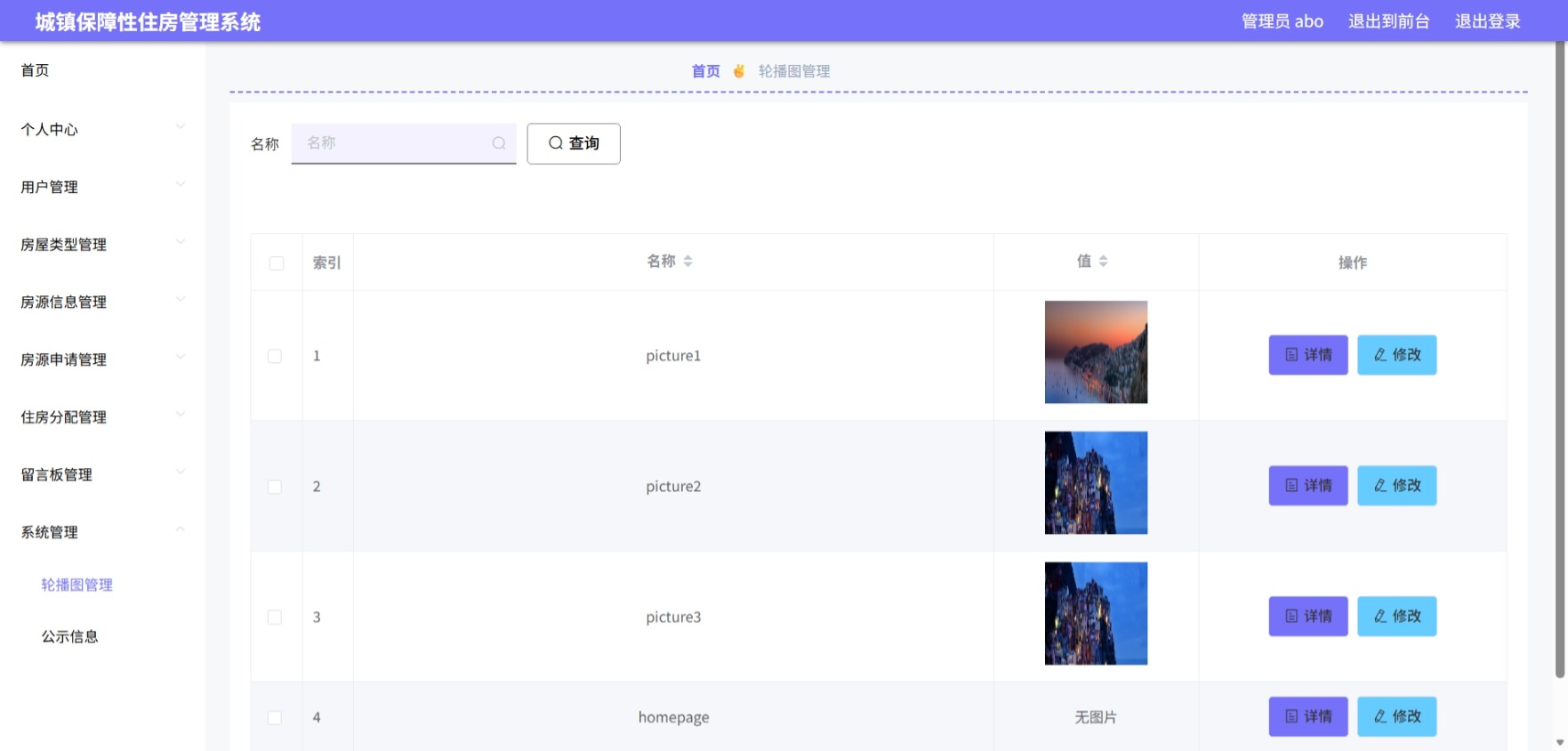Expand the 房源申请管理 menu chevron
Image resolution: width=1568 pixels, height=751 pixels.
click(181, 357)
